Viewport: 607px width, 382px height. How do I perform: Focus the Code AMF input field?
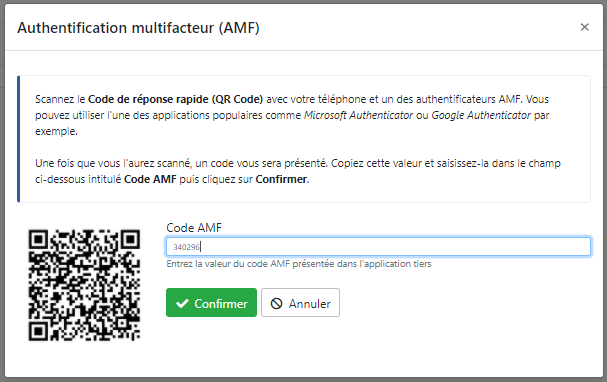[x=378, y=247]
